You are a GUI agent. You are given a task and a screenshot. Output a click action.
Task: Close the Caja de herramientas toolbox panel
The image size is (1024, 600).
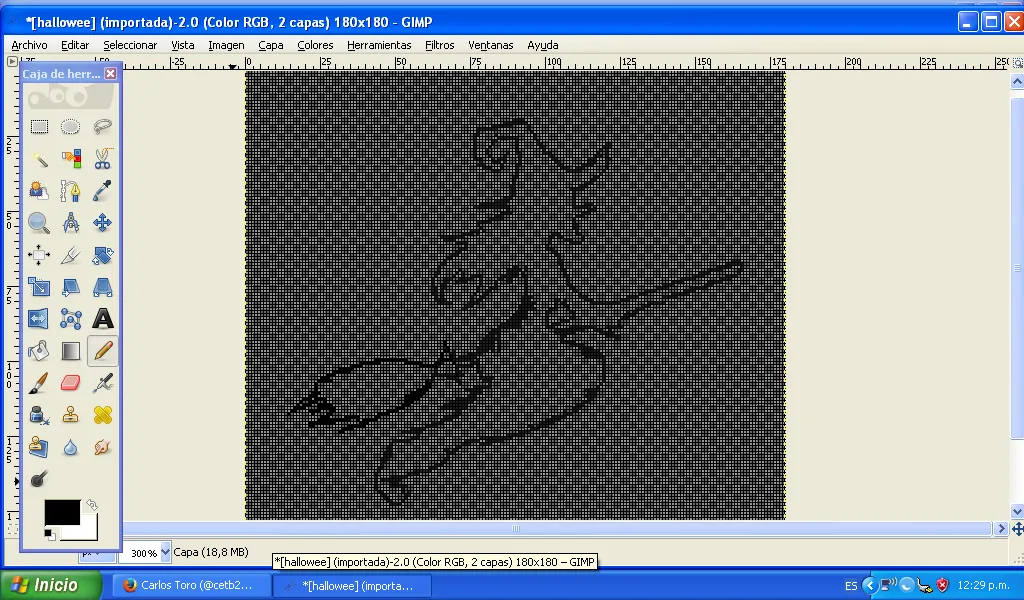click(111, 74)
